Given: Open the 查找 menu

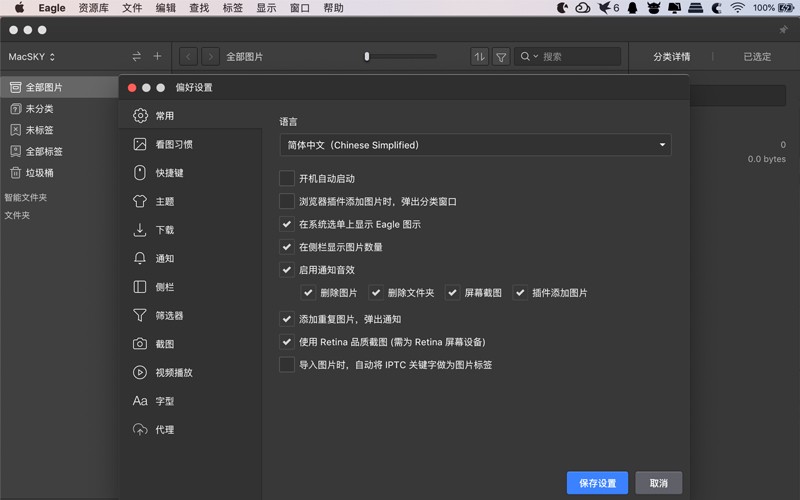Looking at the screenshot, I should (199, 8).
